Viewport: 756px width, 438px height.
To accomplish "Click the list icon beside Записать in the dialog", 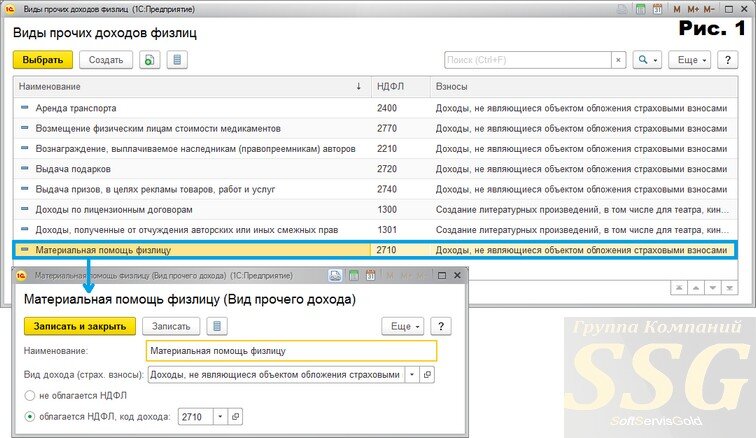I will pyautogui.click(x=216, y=326).
